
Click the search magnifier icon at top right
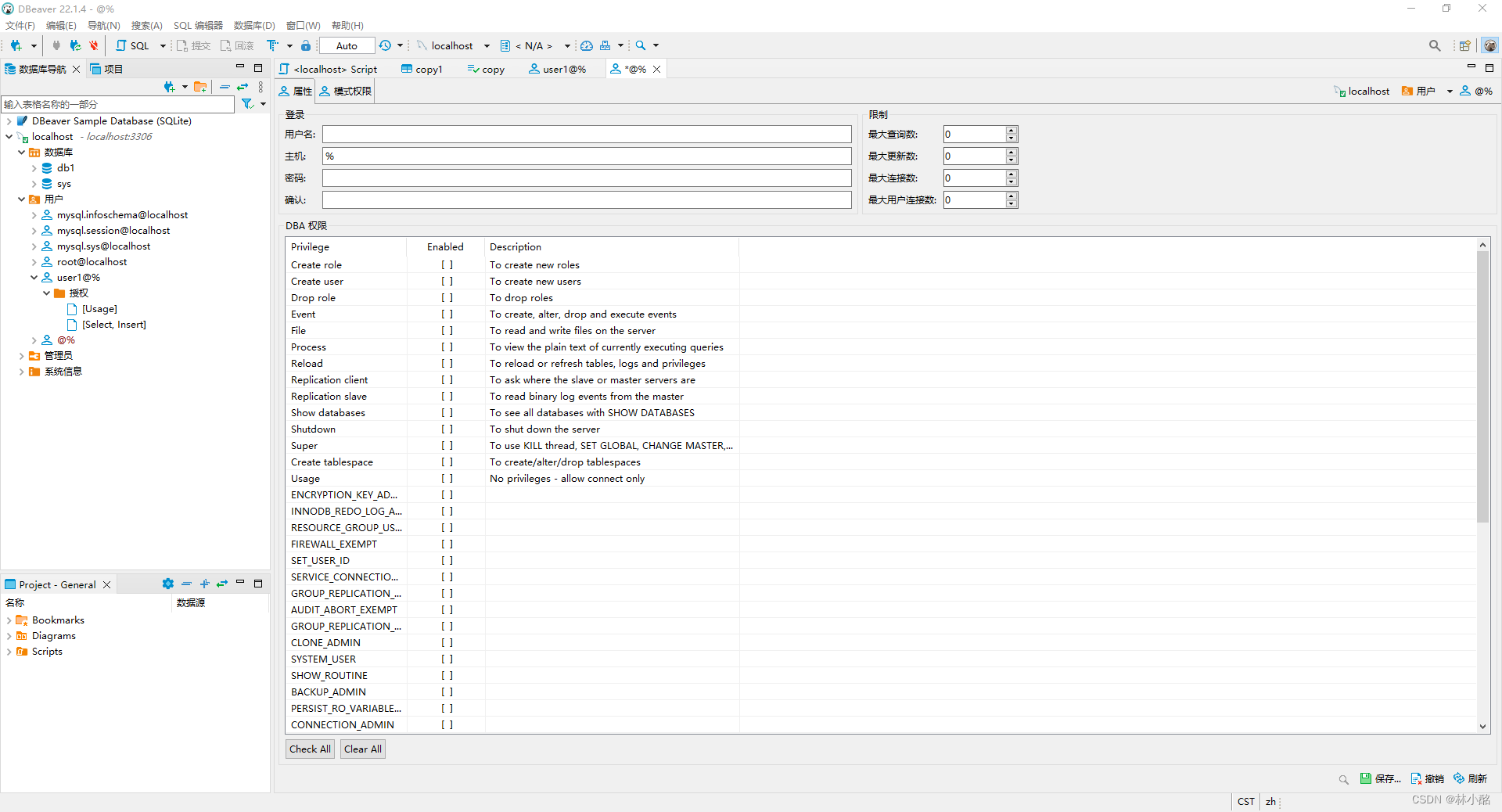[1435, 45]
